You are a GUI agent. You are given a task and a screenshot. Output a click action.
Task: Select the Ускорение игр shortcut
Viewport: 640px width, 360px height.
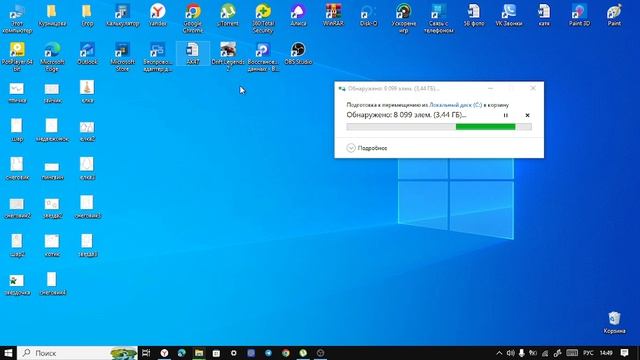[x=403, y=18]
